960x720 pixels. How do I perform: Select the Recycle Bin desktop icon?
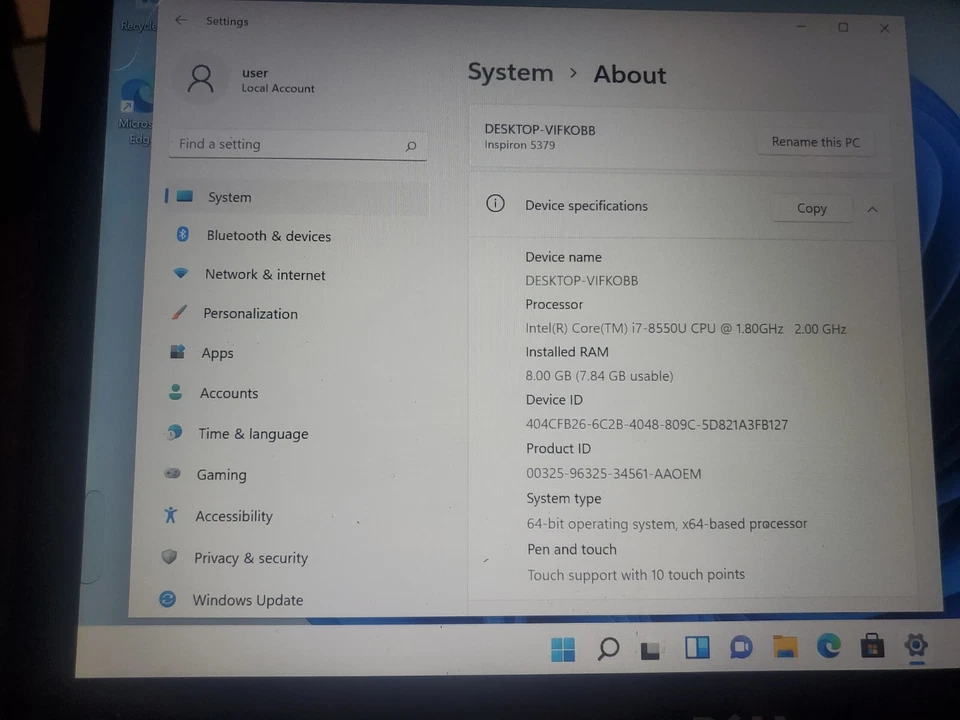[x=138, y=17]
